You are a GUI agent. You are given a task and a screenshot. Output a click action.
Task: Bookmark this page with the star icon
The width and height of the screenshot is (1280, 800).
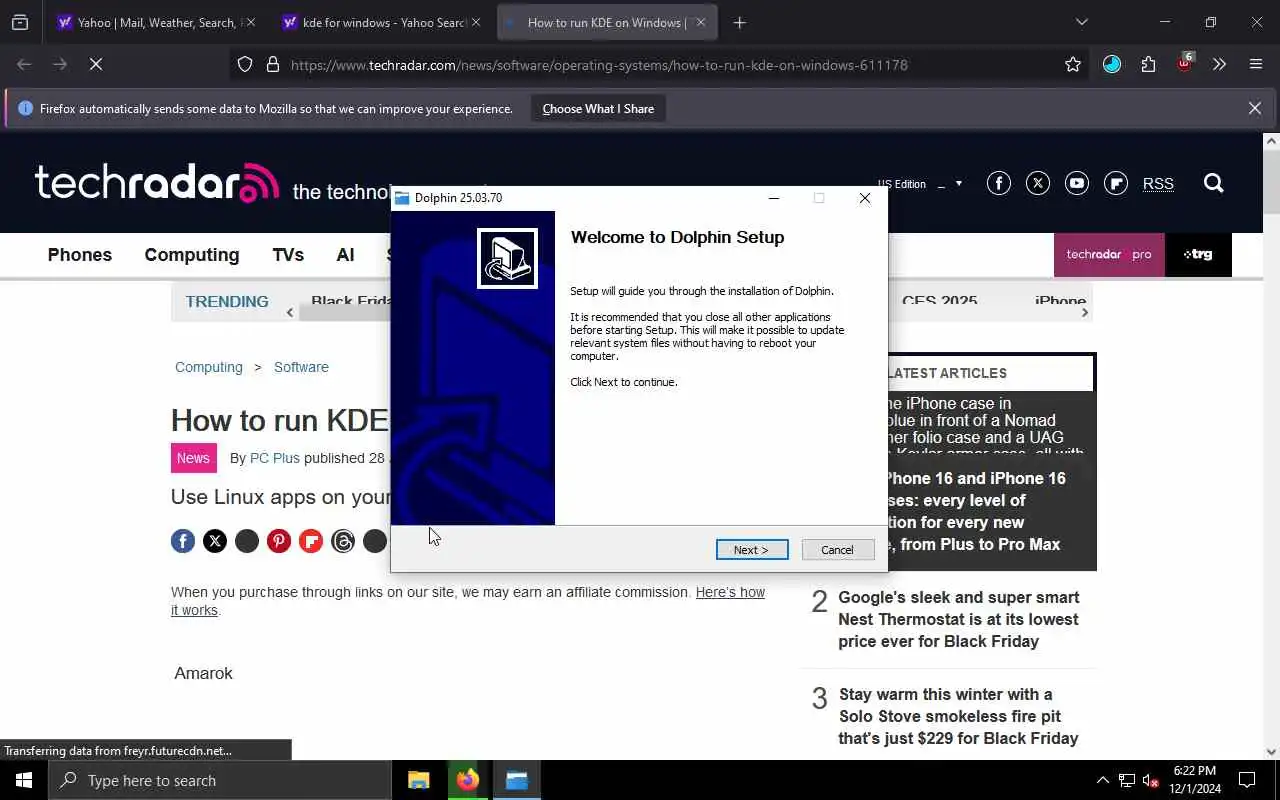tap(1073, 64)
